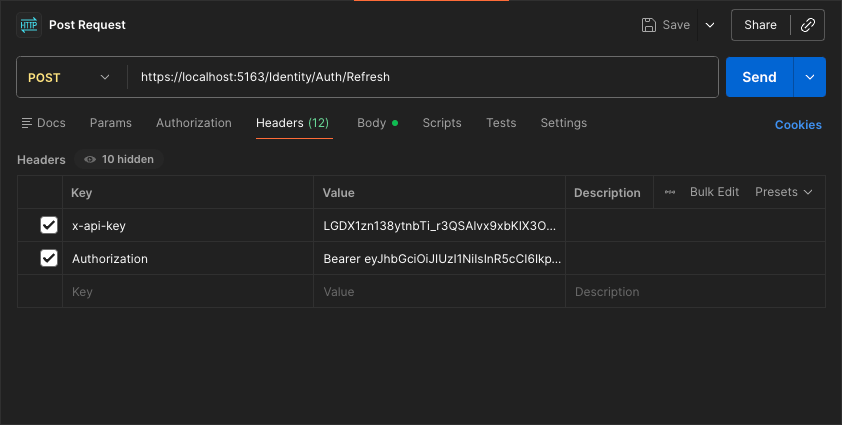
Task: Copy the request link using the chain icon
Action: (808, 25)
